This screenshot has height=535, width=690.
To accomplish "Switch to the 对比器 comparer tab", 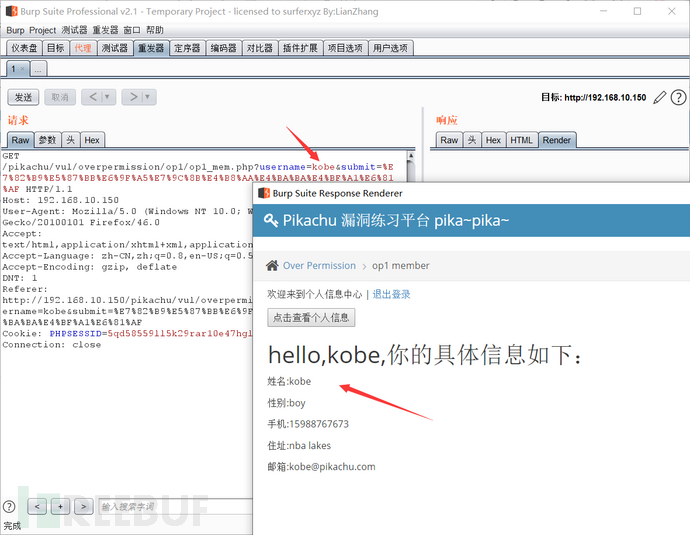I will pos(260,48).
